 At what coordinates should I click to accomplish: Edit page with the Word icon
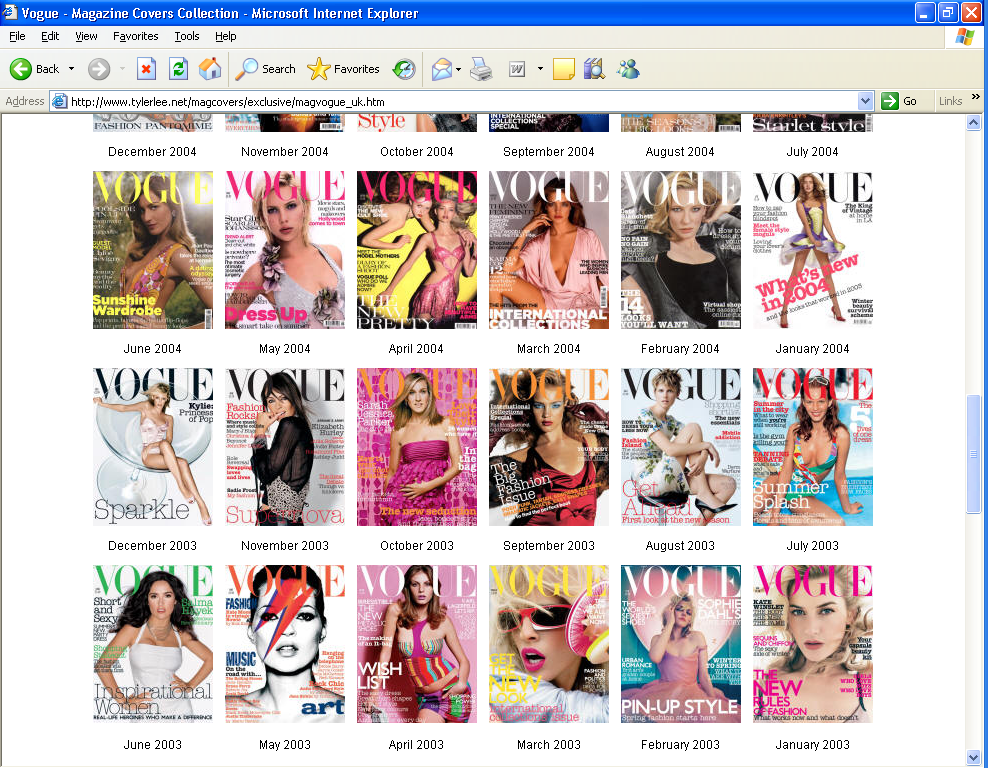tap(517, 69)
